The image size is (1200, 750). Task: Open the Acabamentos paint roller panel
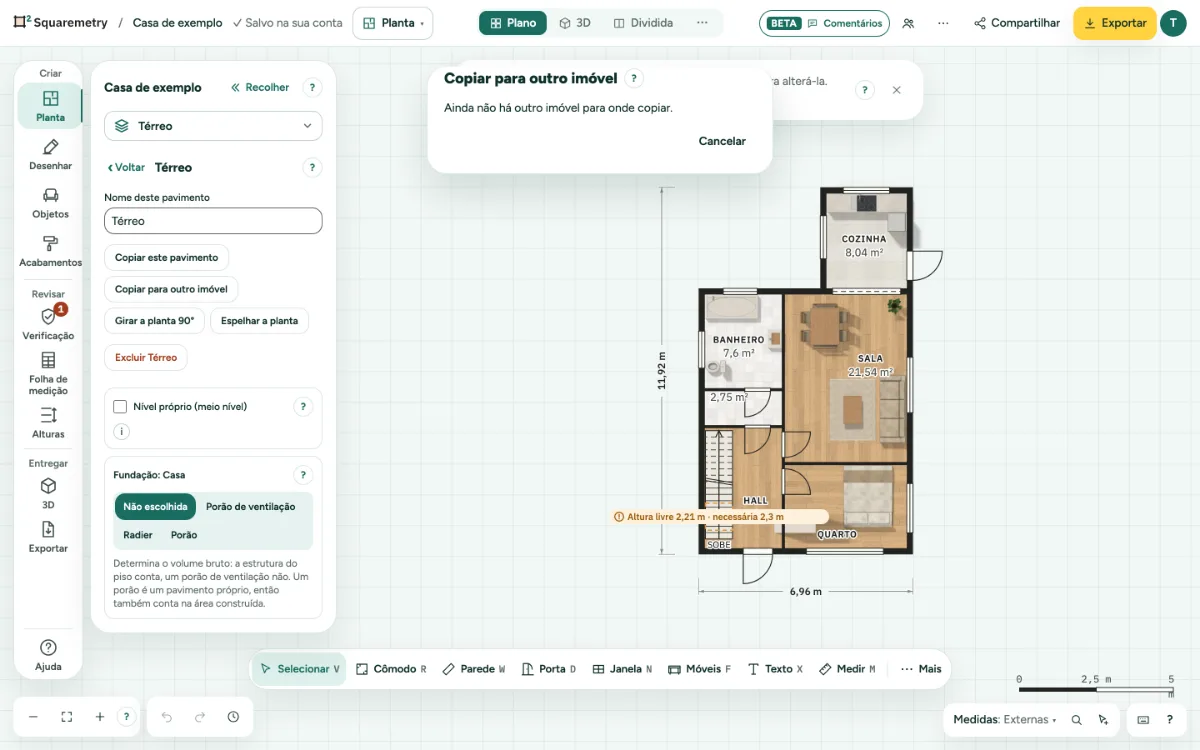(x=50, y=250)
